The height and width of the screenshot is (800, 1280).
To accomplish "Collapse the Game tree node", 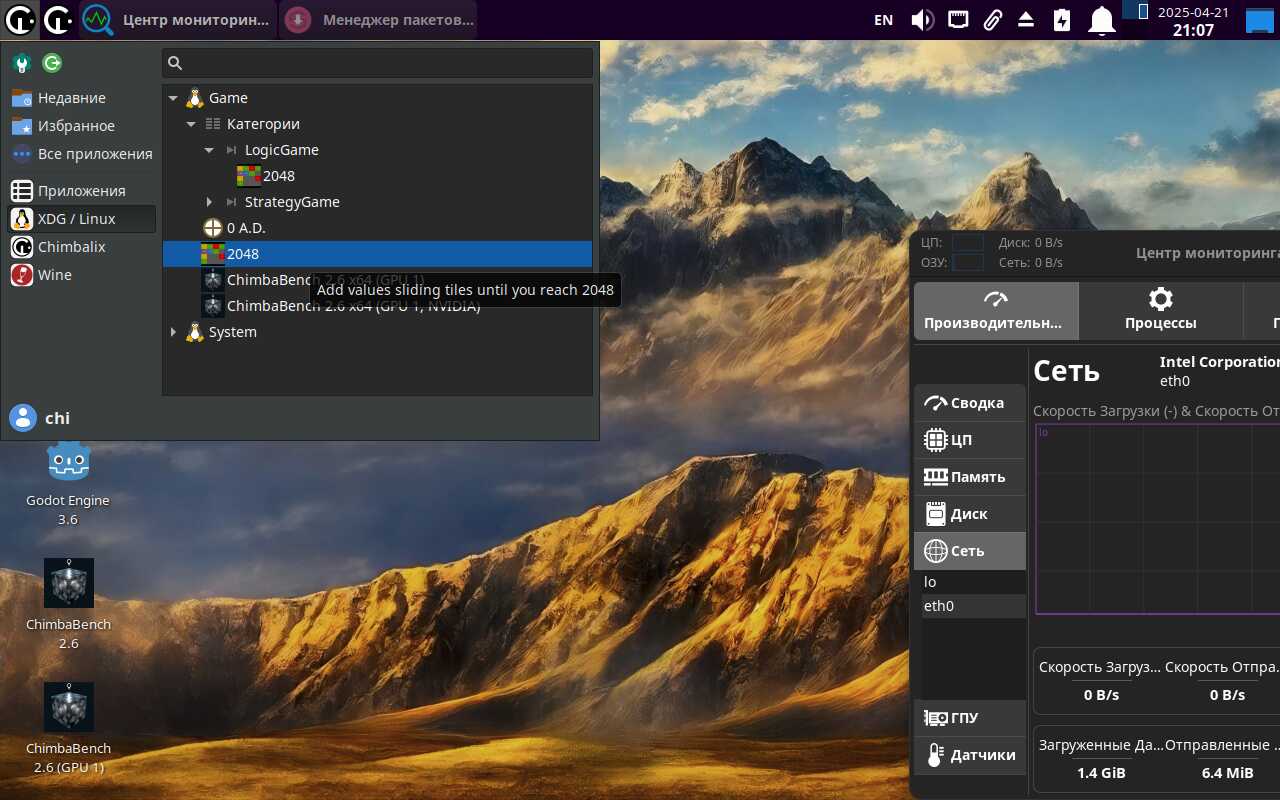I will (173, 98).
